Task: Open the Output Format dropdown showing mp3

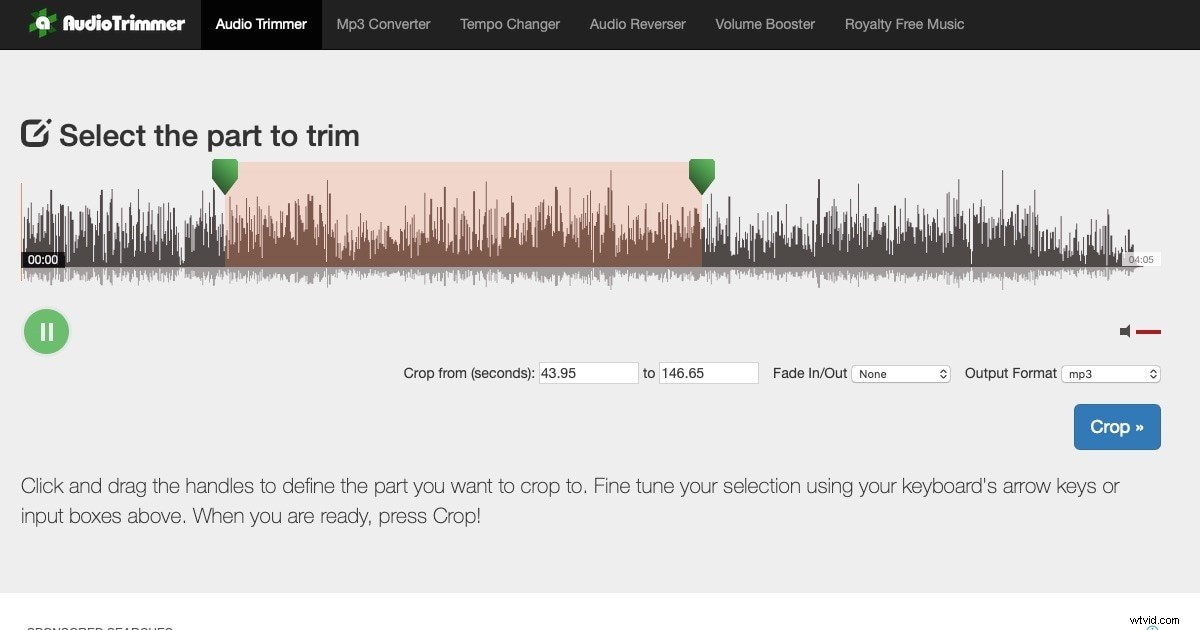Action: pos(1111,373)
